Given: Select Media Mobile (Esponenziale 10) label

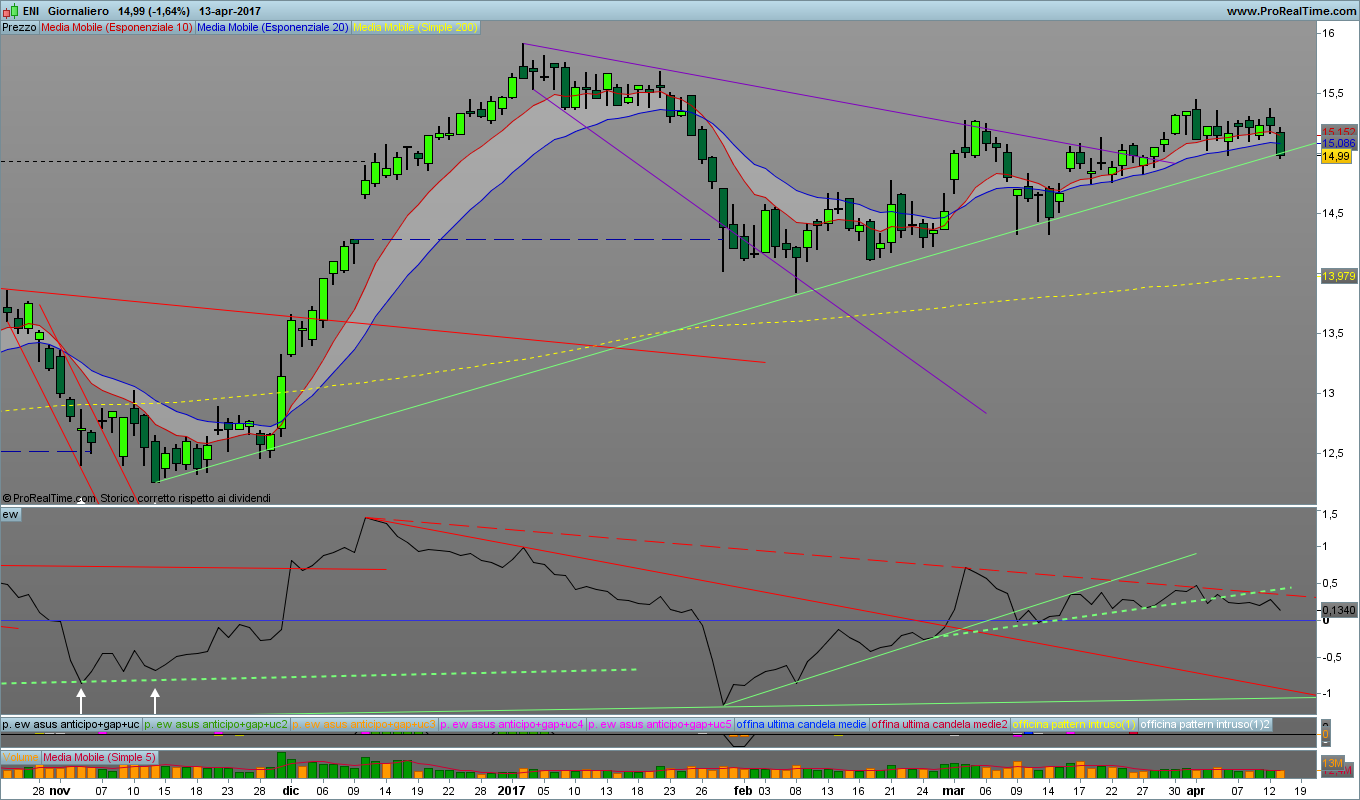Looking at the screenshot, I should pyautogui.click(x=117, y=28).
